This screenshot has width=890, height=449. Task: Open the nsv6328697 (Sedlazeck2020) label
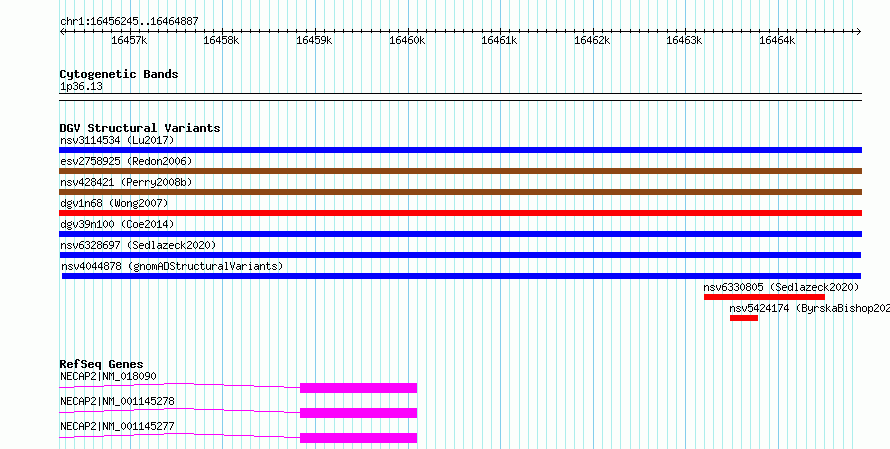pos(138,245)
